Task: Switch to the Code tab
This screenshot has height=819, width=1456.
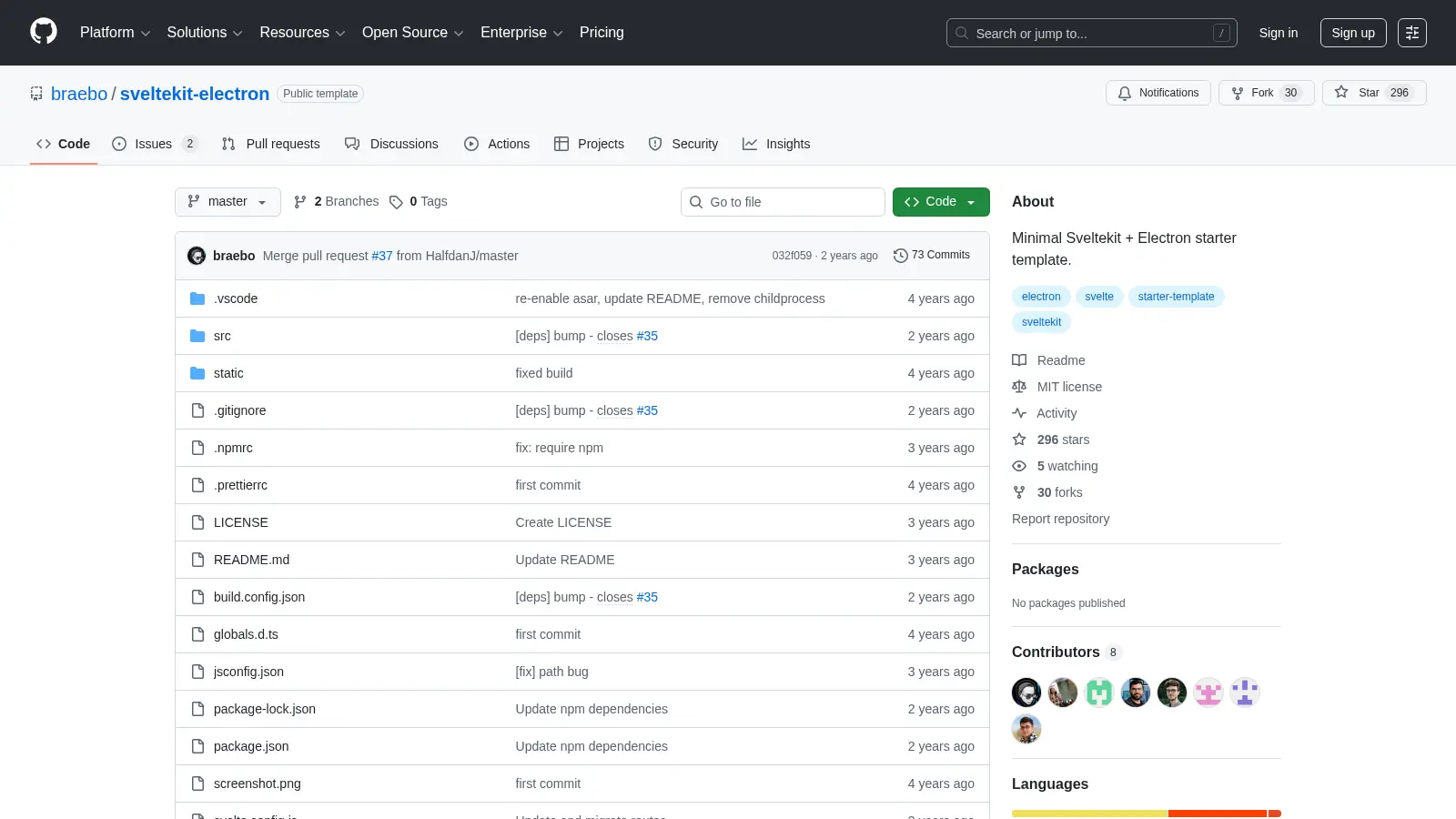Action: click(x=63, y=144)
